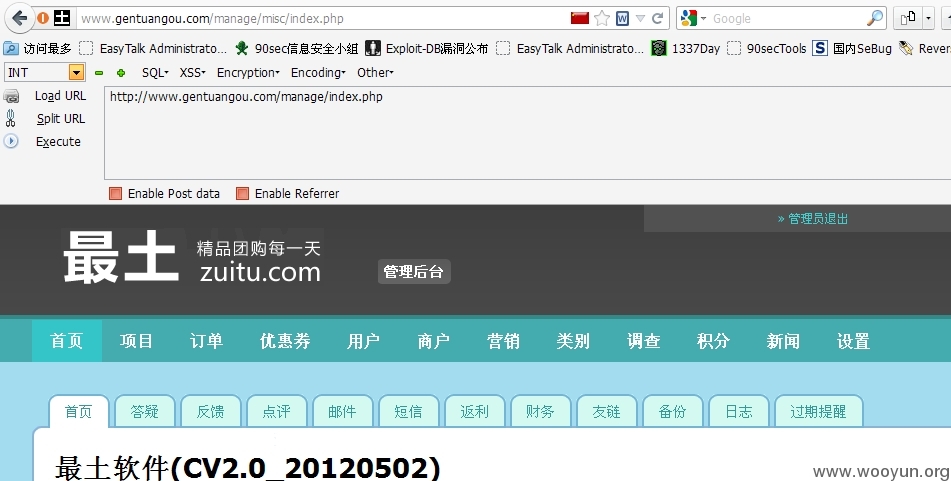Switch to the 邮件 sub-tab
The image size is (951, 481).
pyautogui.click(x=342, y=411)
